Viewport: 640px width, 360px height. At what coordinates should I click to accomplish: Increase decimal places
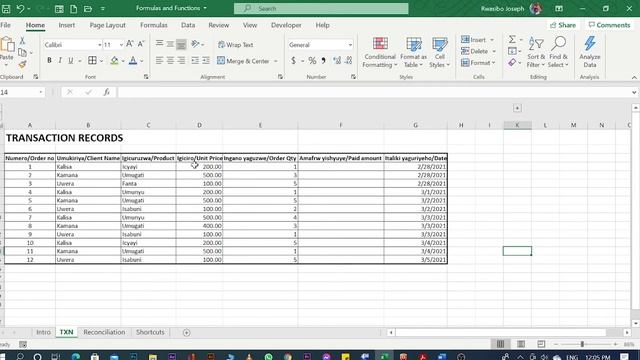point(337,61)
